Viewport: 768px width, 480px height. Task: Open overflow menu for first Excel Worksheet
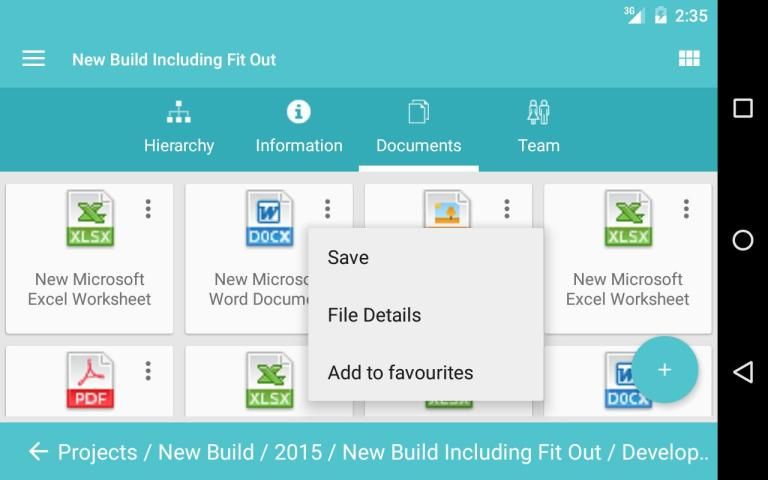click(x=148, y=208)
